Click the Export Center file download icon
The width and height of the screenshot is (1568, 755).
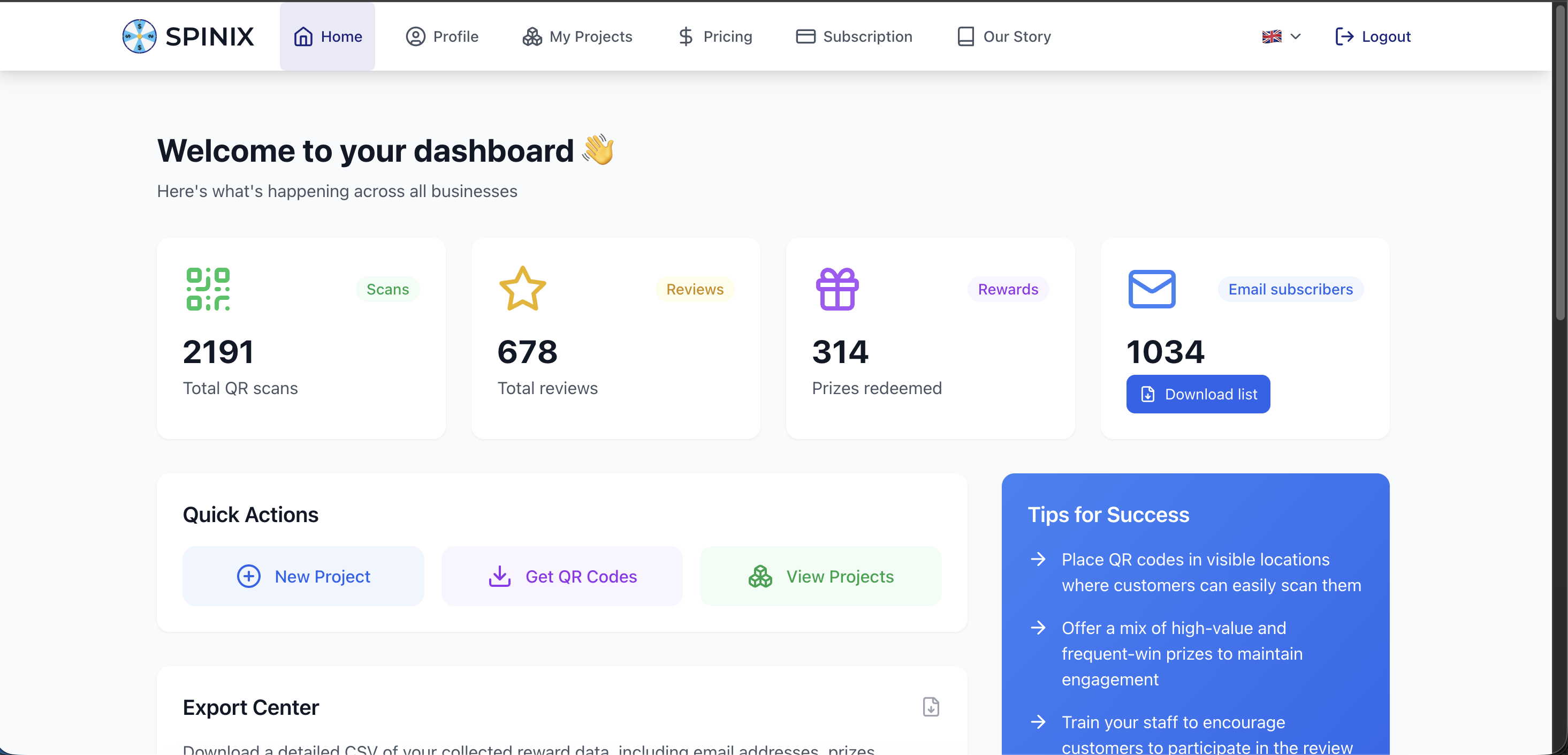pyautogui.click(x=931, y=707)
